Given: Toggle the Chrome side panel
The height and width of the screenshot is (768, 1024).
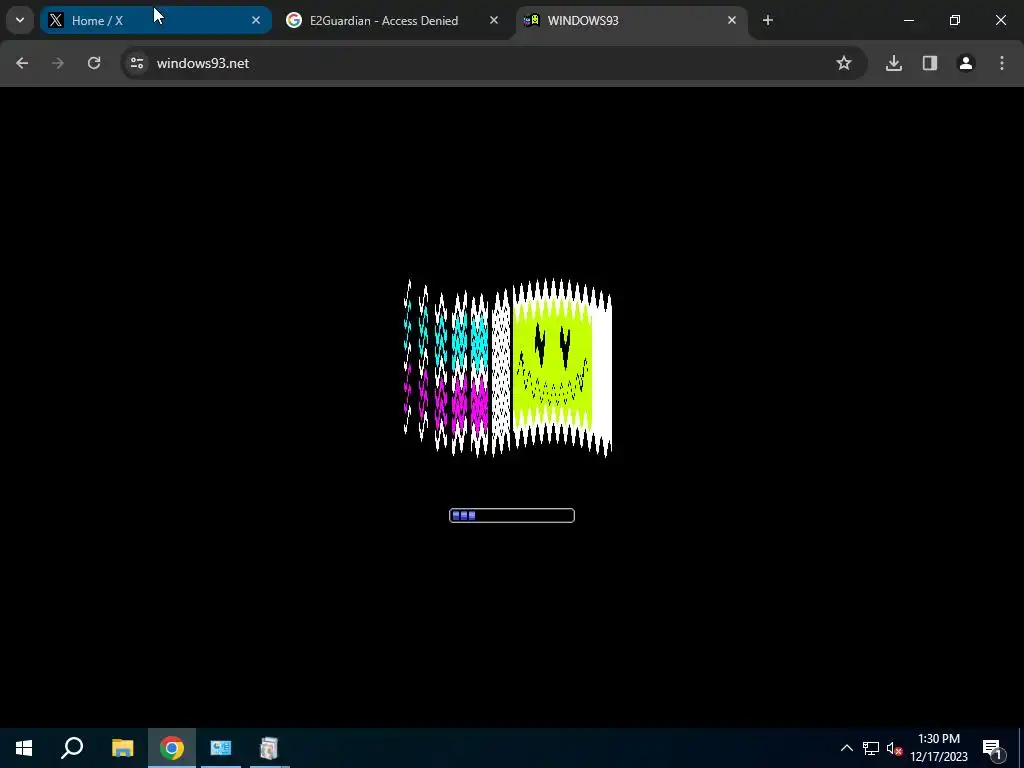Looking at the screenshot, I should [930, 63].
